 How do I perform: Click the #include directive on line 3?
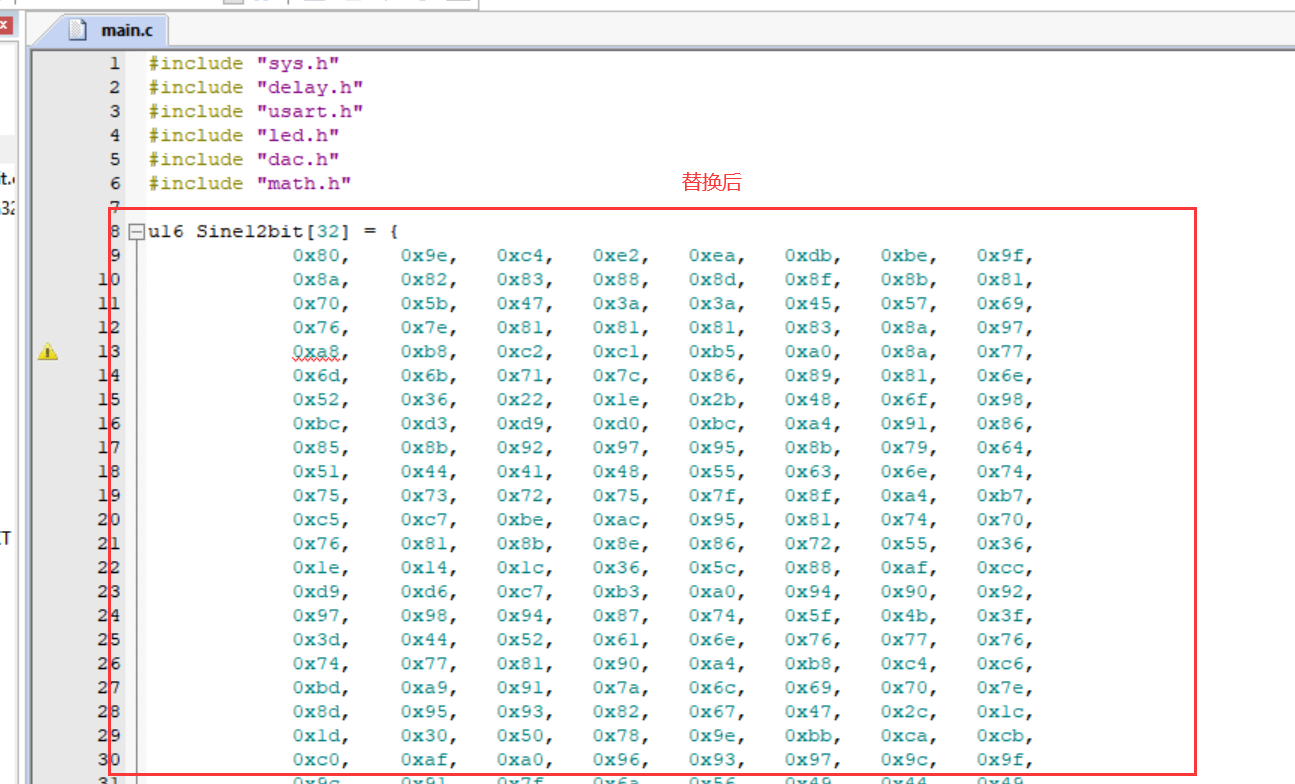196,112
